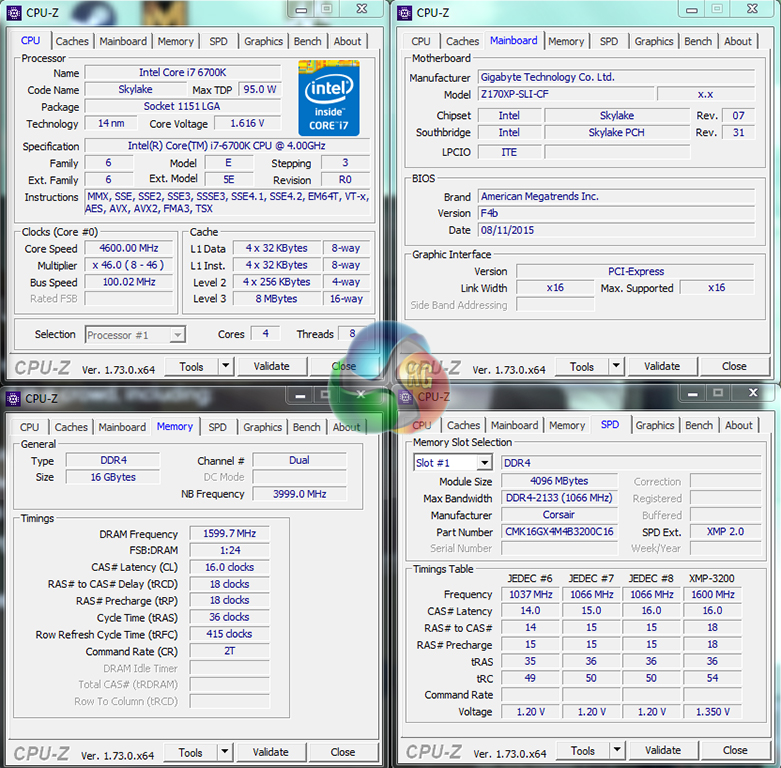This screenshot has height=768, width=781.
Task: Click CPU-Z title icon in the Memory window
Action: pyautogui.click(x=13, y=398)
